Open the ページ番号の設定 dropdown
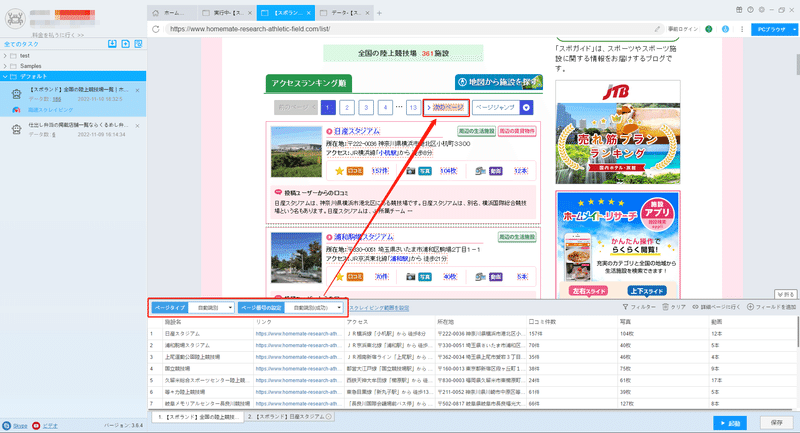This screenshot has height=433, width=800. tap(314, 308)
